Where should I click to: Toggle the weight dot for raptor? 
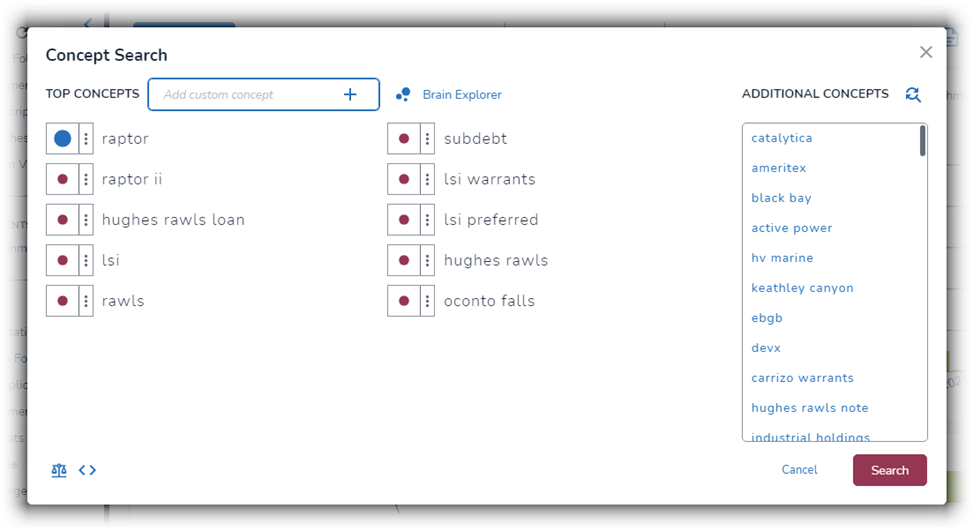pyautogui.click(x=62, y=138)
